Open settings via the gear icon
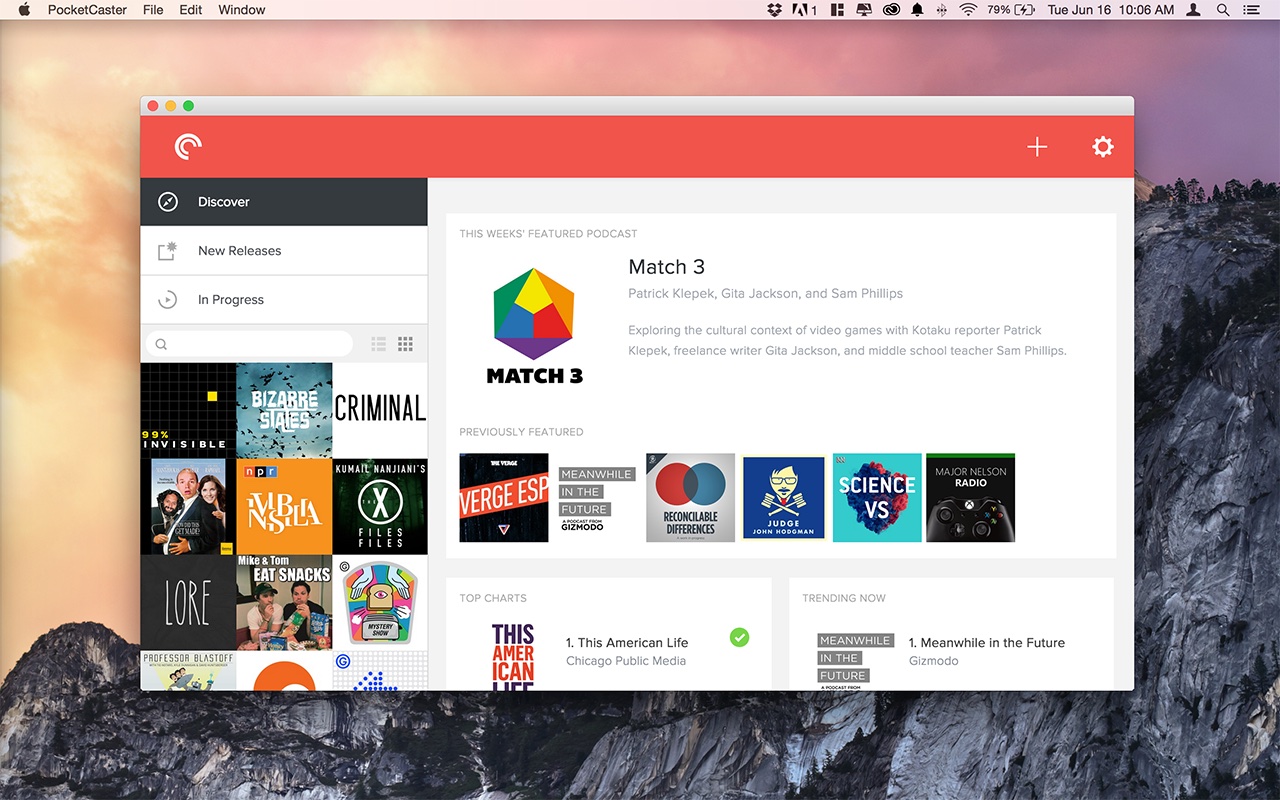The image size is (1280, 800). [1103, 147]
